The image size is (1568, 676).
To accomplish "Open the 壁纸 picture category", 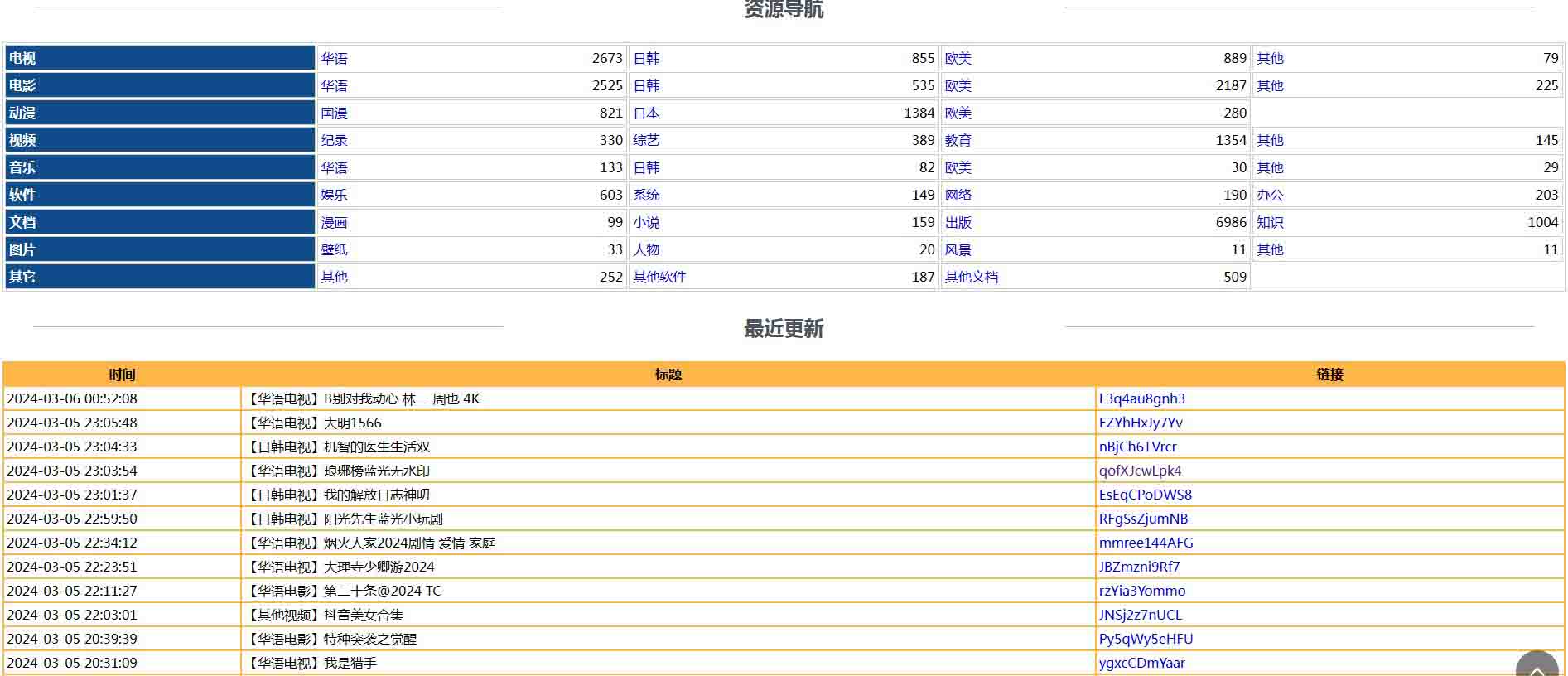I will click(x=334, y=249).
